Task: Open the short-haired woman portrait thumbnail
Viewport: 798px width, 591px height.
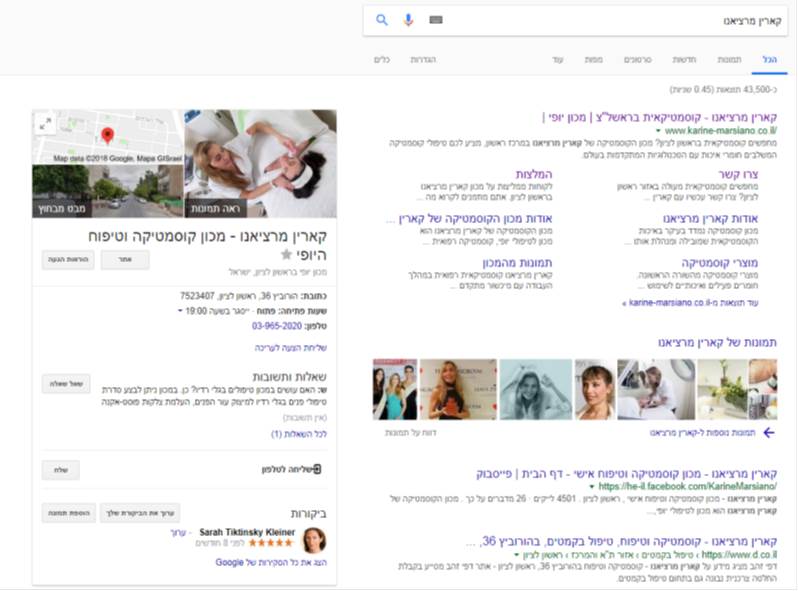Action: pos(594,389)
